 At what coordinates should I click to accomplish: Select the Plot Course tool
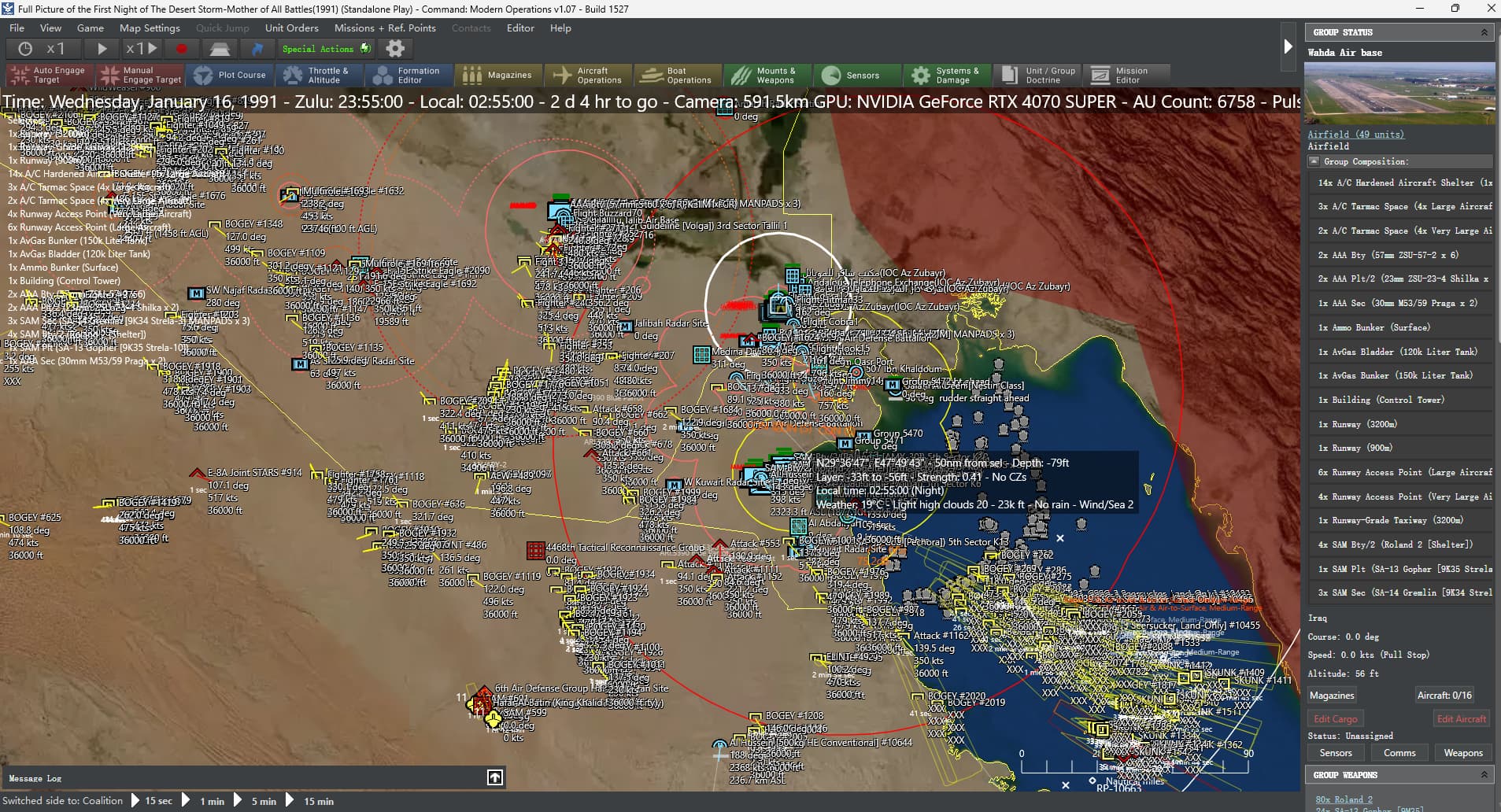coord(230,75)
